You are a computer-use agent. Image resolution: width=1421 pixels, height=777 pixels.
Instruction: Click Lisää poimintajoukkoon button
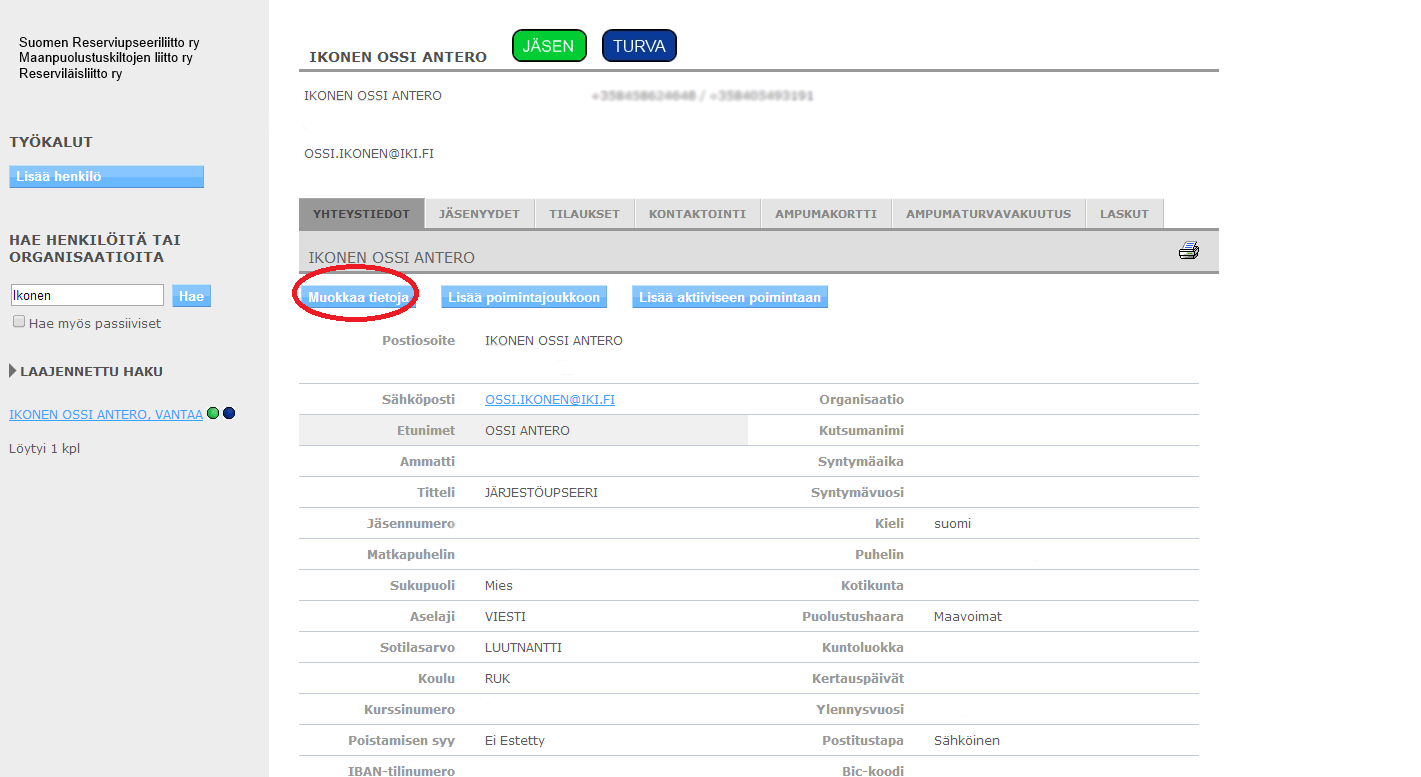click(x=524, y=297)
